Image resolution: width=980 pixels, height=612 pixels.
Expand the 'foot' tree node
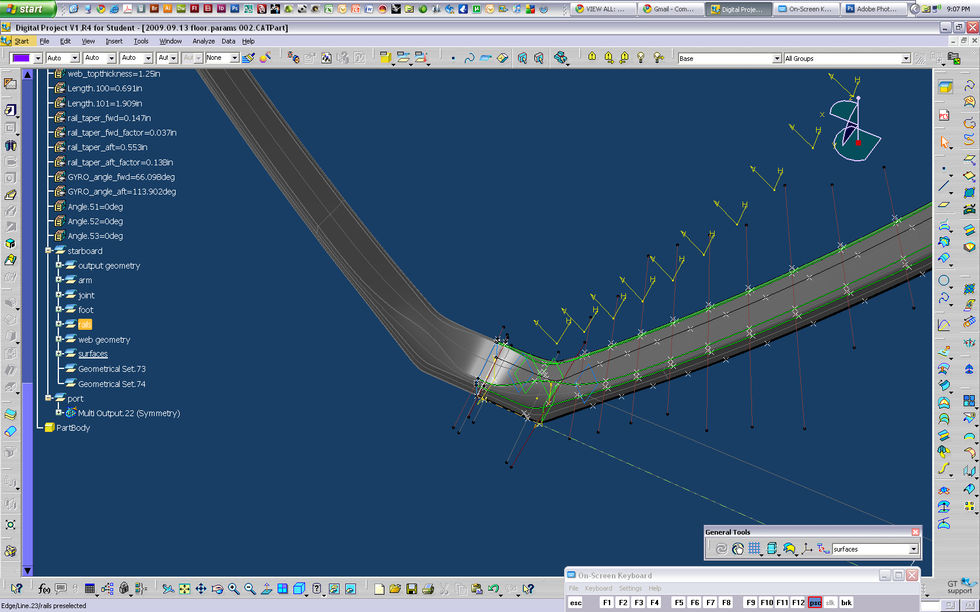tap(59, 309)
